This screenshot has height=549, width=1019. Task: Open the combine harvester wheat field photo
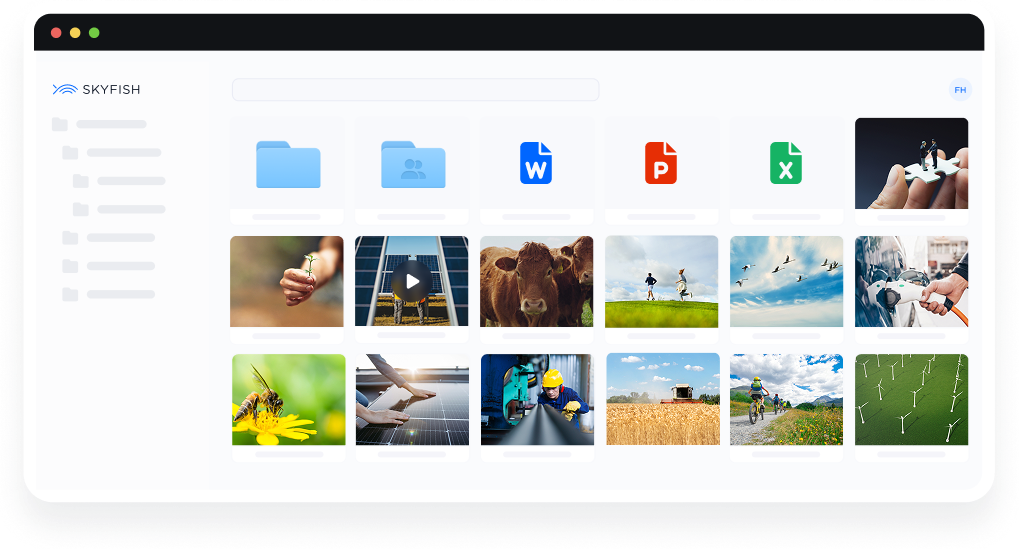pos(662,399)
